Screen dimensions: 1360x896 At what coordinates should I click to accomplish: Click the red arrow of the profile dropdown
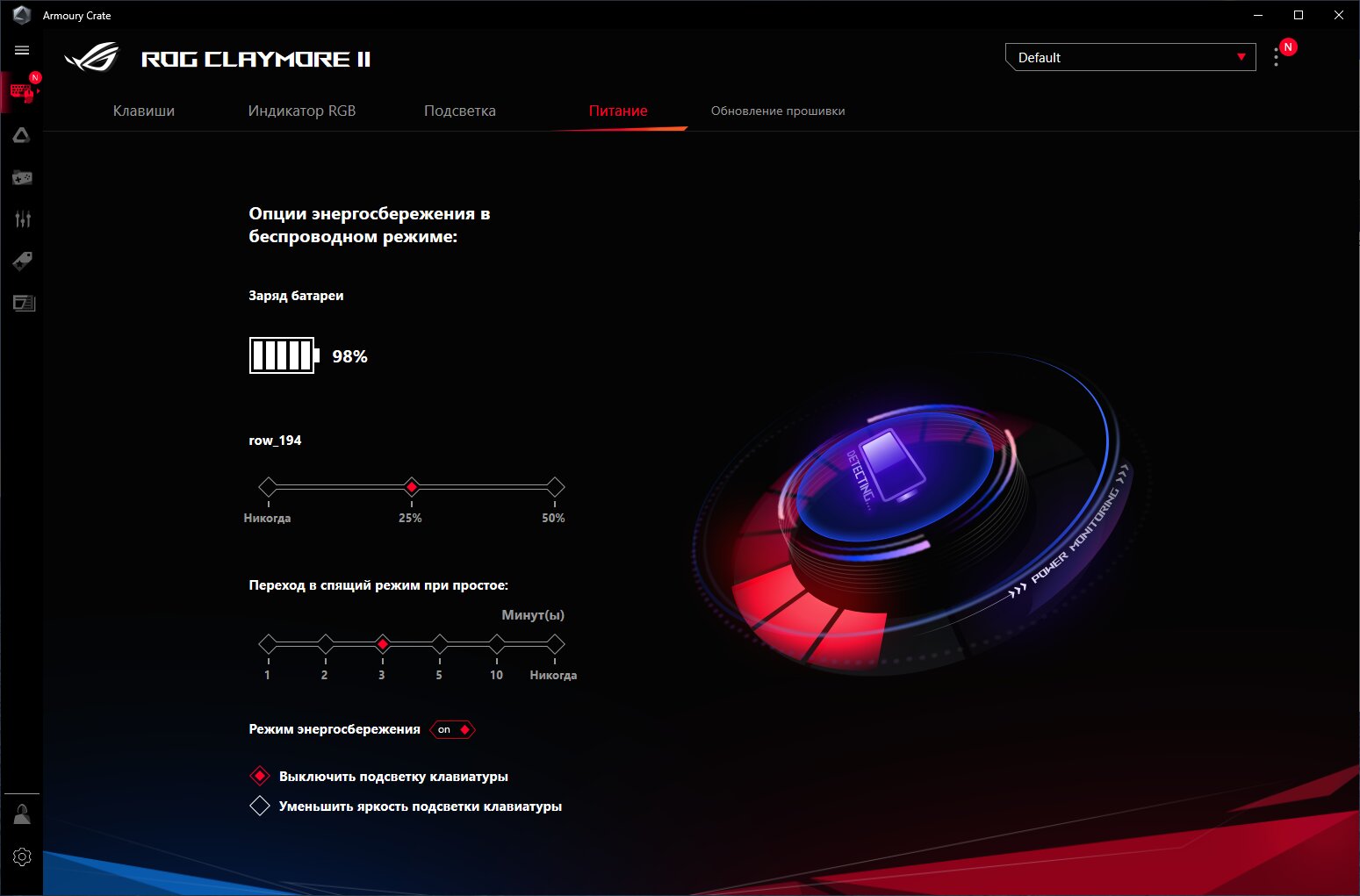[1241, 57]
